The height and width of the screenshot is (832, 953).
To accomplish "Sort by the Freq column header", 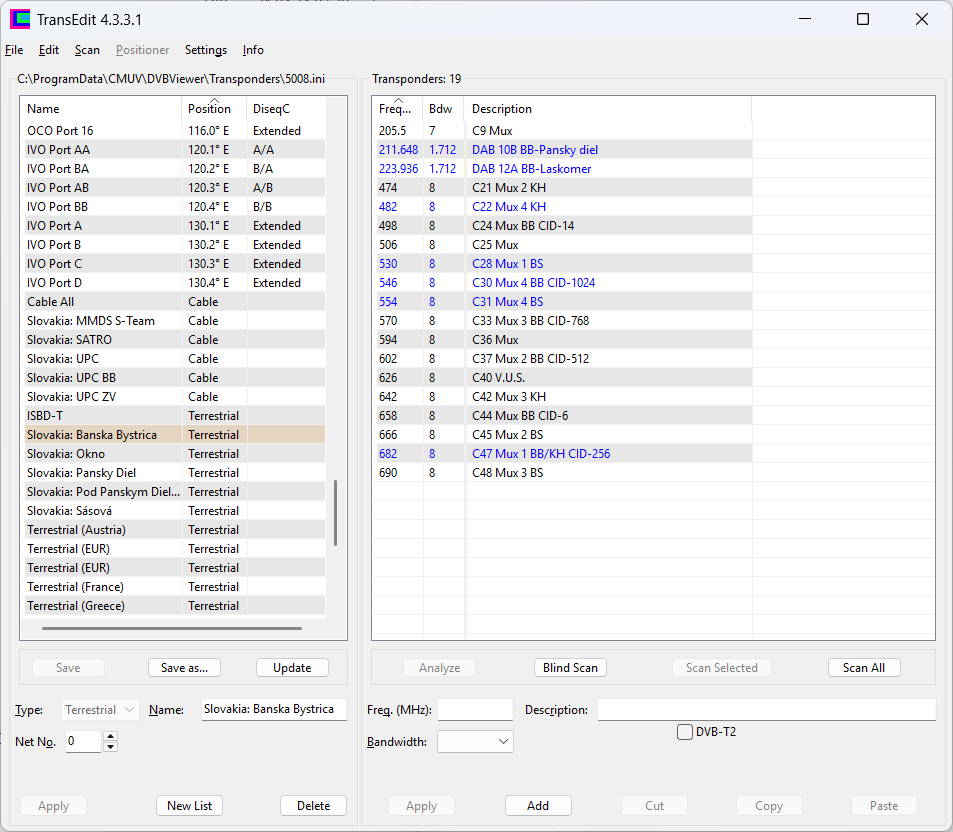I will click(396, 109).
